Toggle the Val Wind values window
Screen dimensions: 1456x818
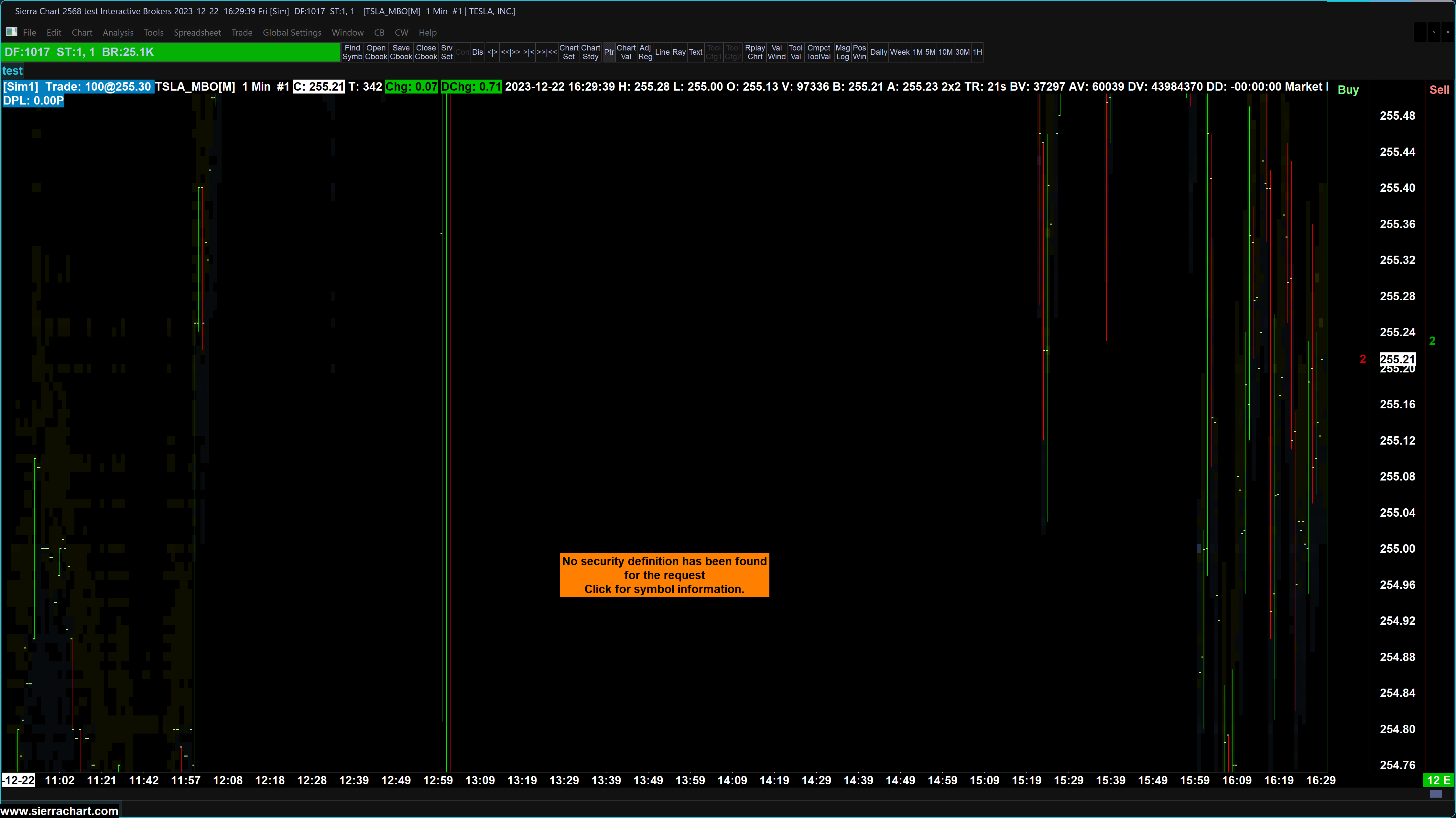[777, 52]
